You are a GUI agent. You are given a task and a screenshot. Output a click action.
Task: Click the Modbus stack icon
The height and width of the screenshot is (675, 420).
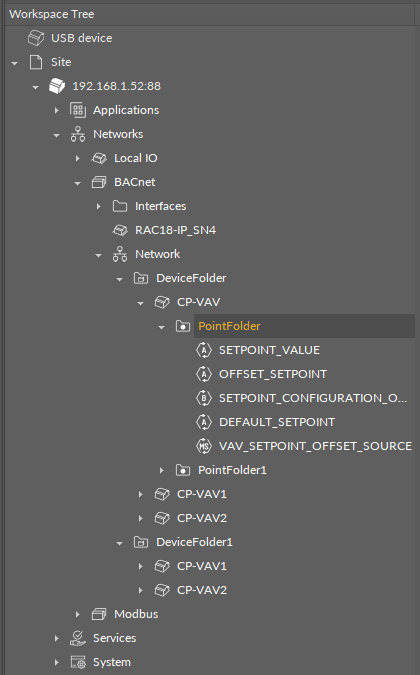[99, 614]
